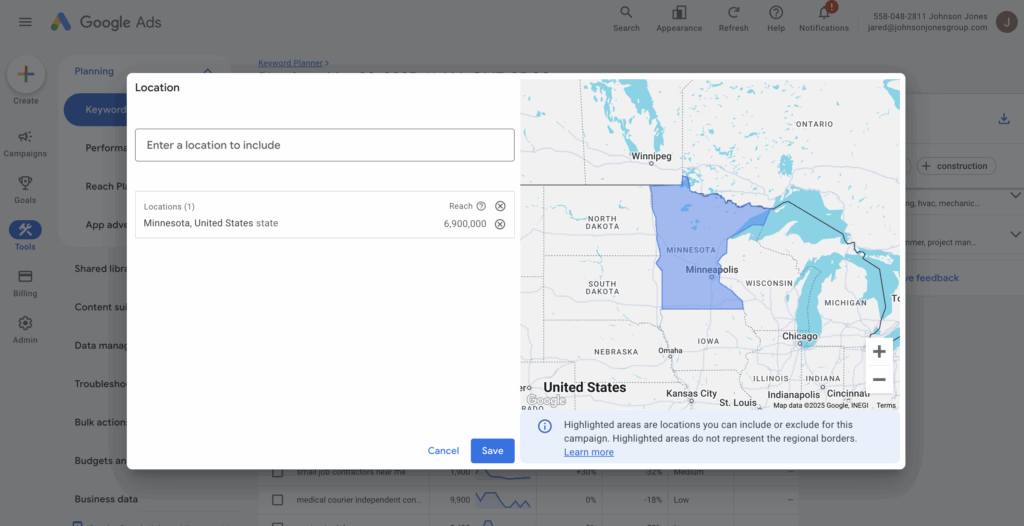Open the map Terms link
The width and height of the screenshot is (1024, 526).
(x=886, y=406)
